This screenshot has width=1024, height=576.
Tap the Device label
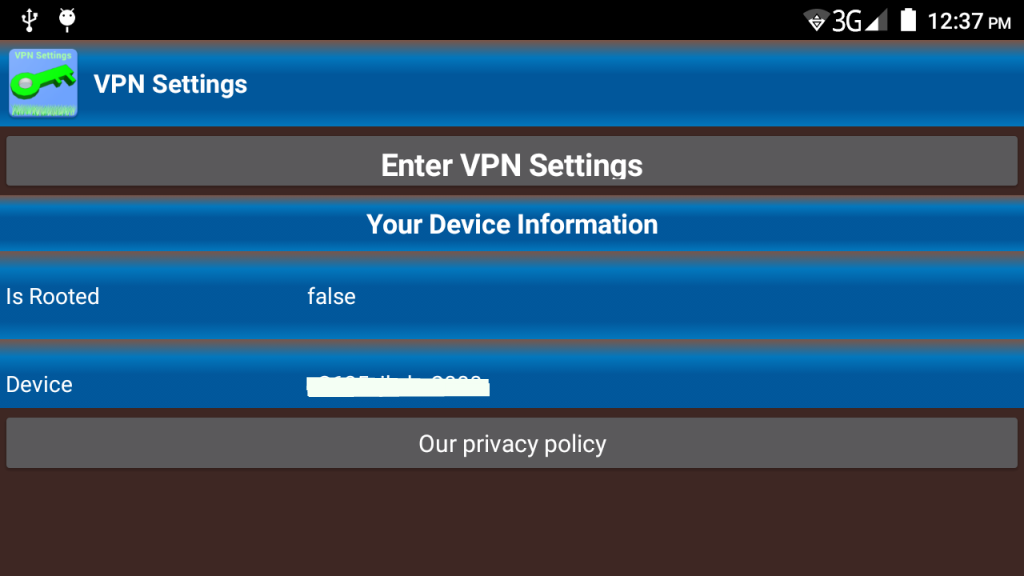pyautogui.click(x=39, y=384)
